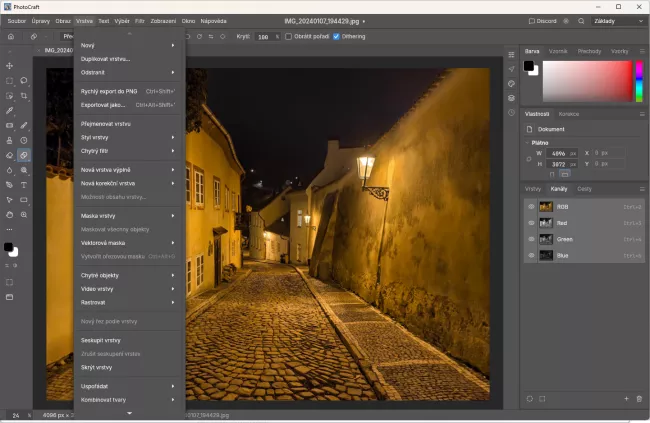The height and width of the screenshot is (423, 650).
Task: Select the Hand tool
Action: 9,215
